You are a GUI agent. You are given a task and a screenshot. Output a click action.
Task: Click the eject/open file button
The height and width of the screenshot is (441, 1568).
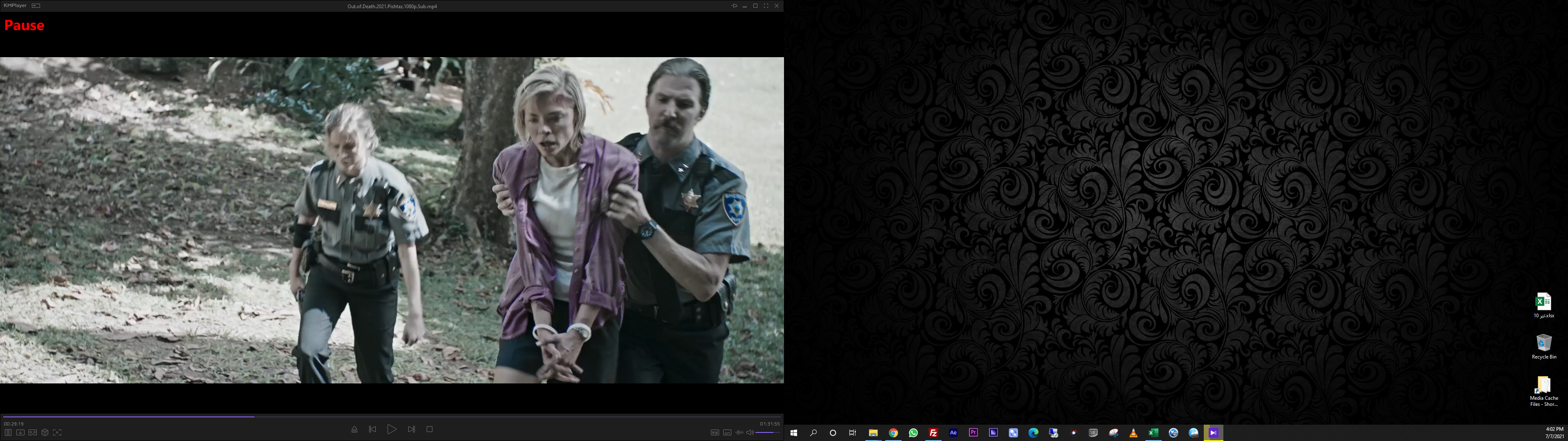click(x=354, y=430)
